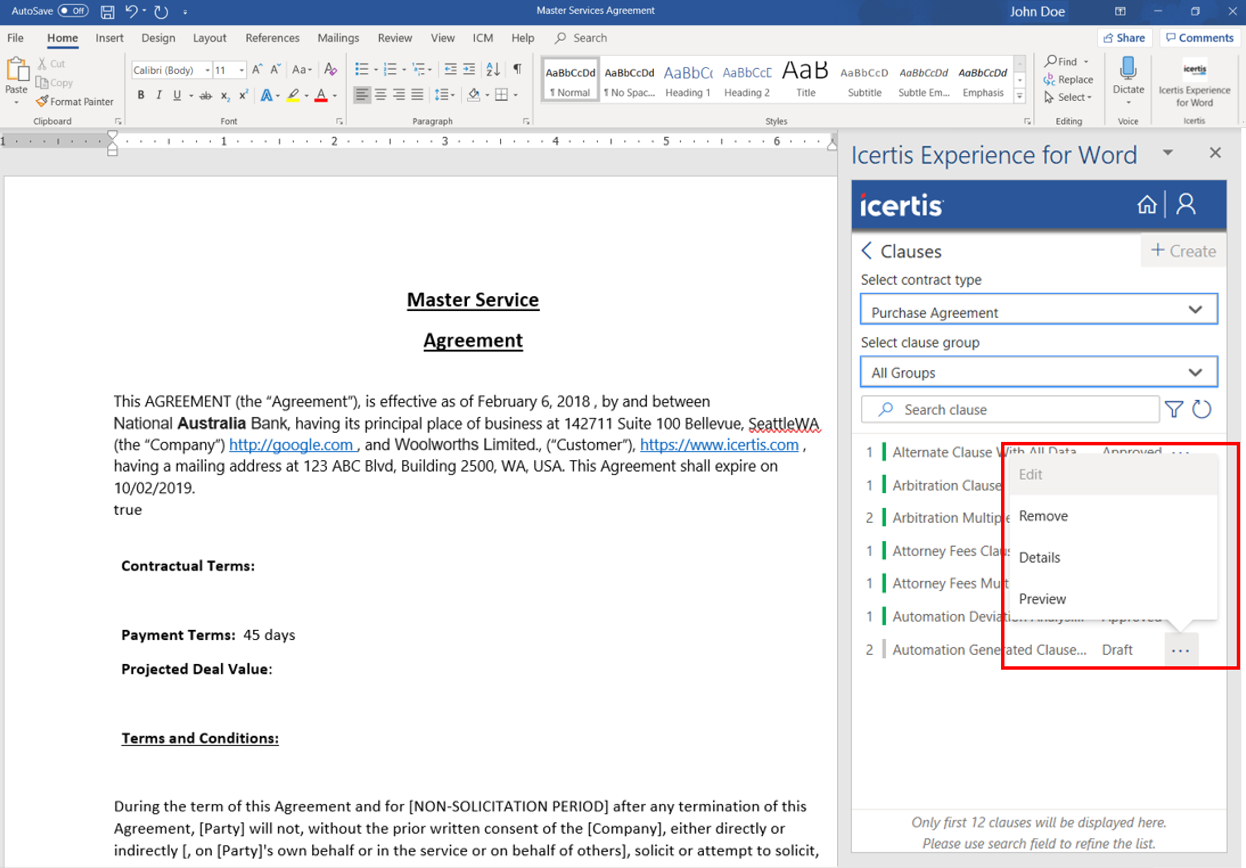Expand the Select contract type dropdown
This screenshot has width=1246, height=868.
tap(1195, 311)
